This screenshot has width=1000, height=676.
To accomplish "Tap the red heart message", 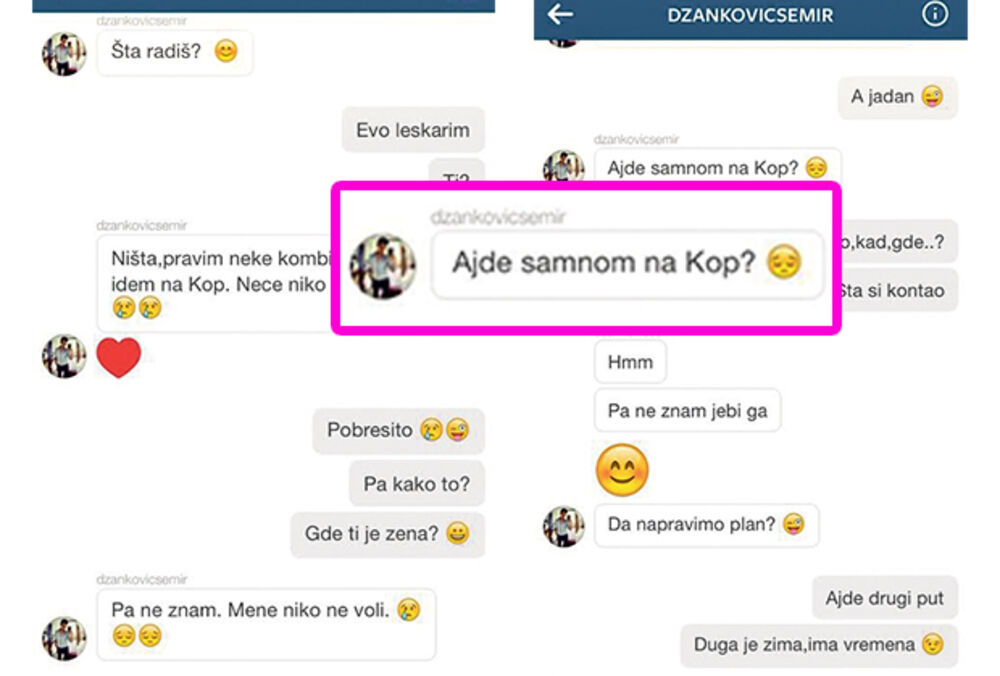I will pyautogui.click(x=119, y=357).
